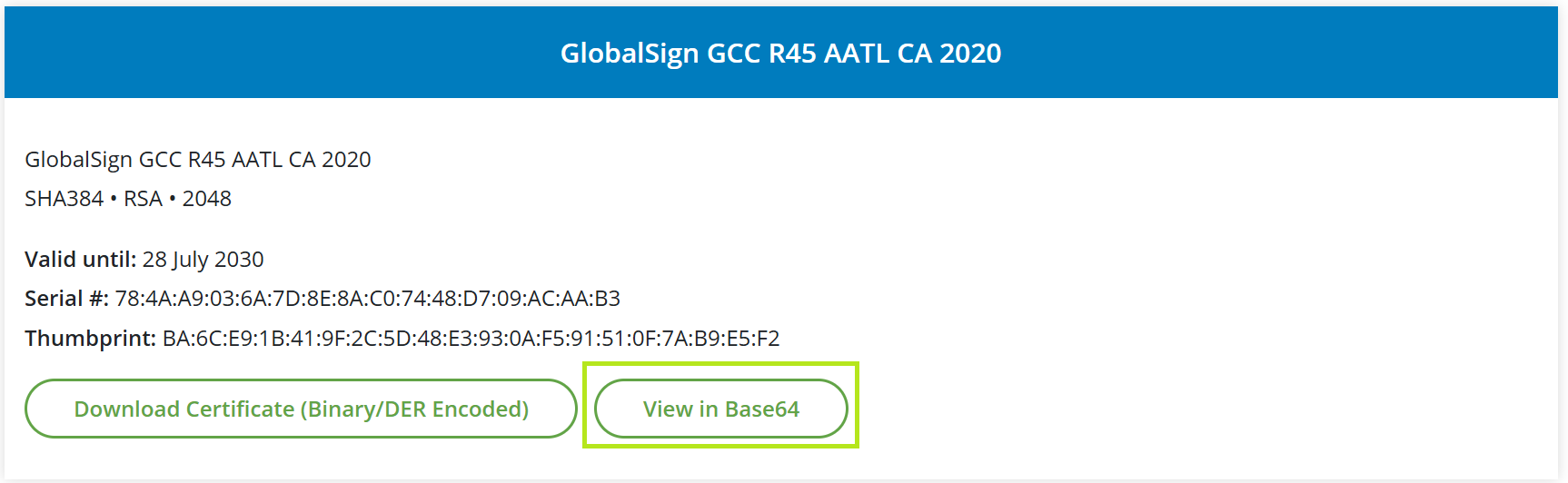Screen dimensions: 1568x483
Task: Select the thumbprint value starting BA:6C
Action: (471, 339)
